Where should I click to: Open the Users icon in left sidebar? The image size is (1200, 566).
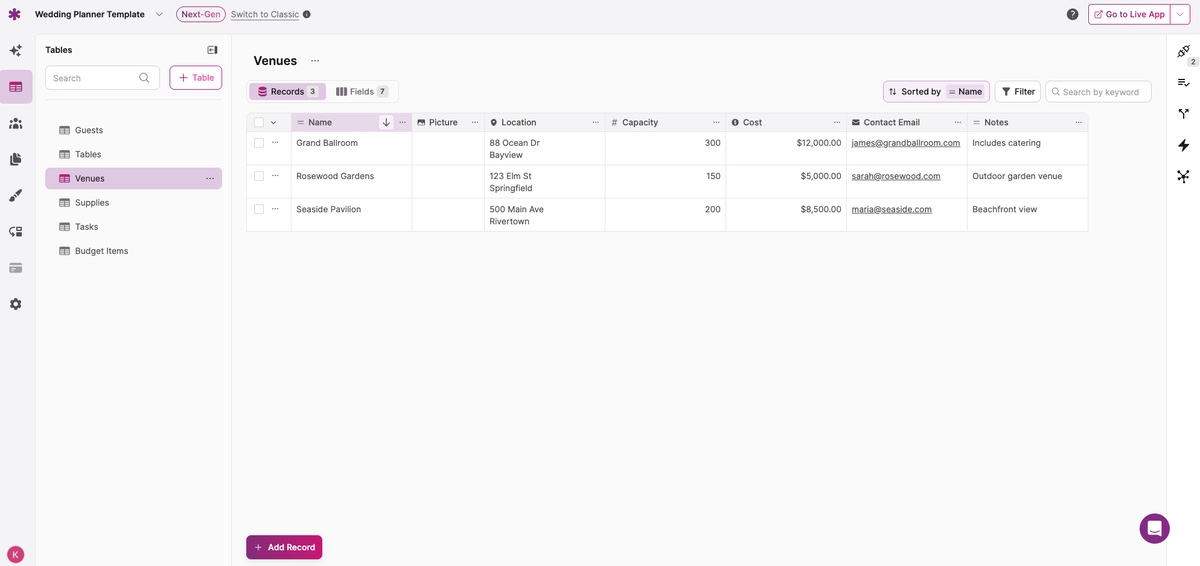tap(16, 123)
